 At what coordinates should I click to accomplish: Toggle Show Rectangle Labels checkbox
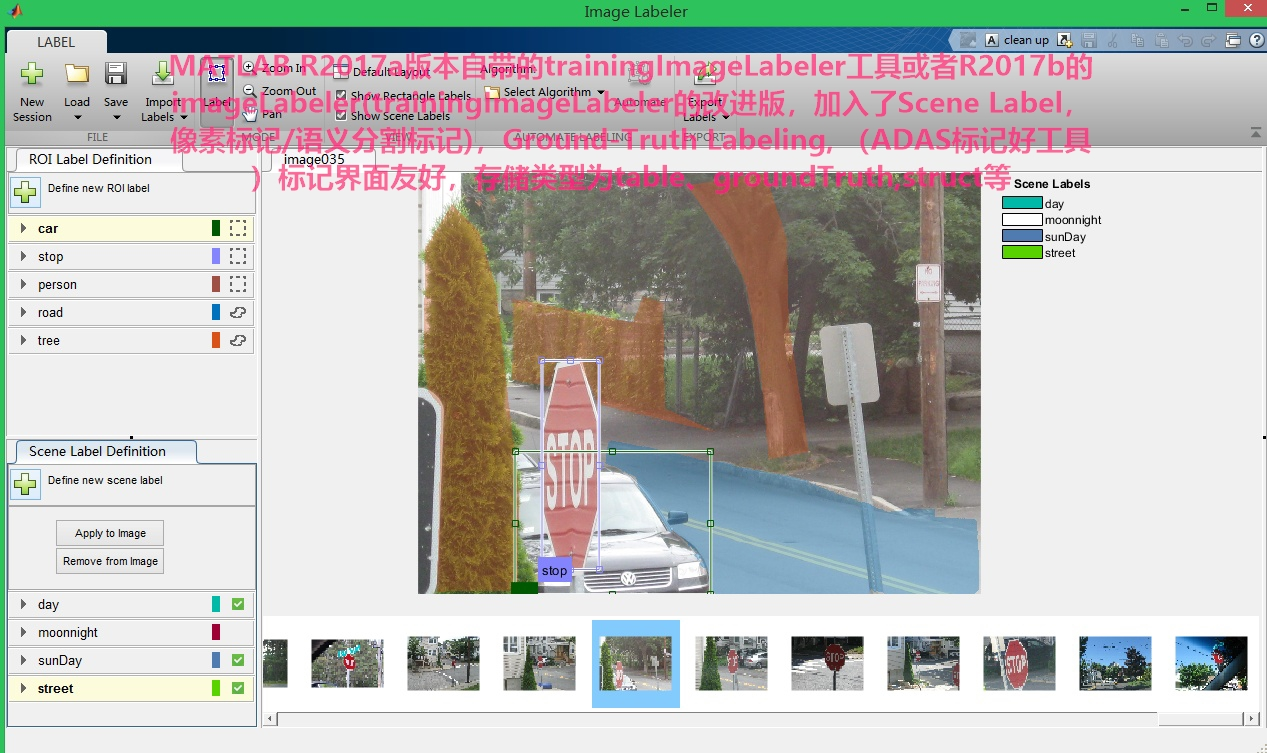point(341,96)
